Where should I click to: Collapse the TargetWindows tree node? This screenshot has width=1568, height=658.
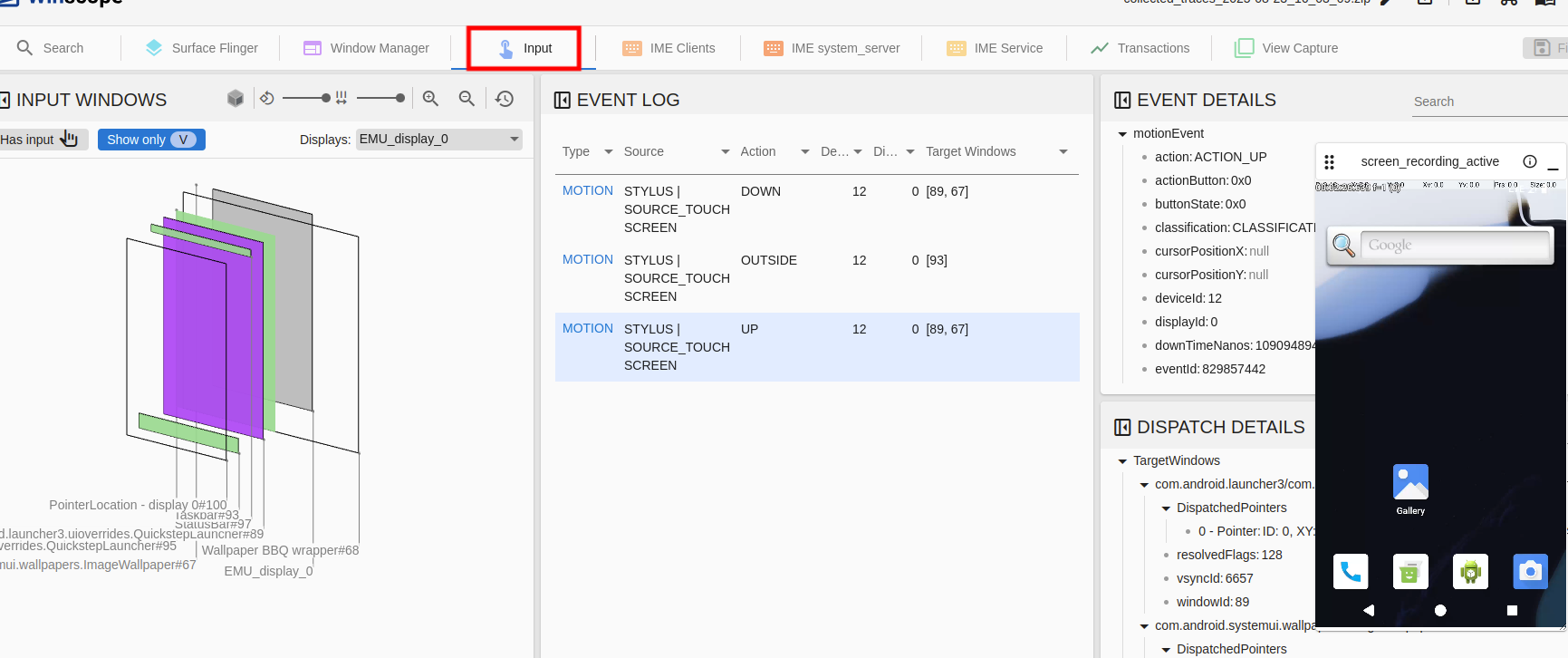(x=1122, y=461)
